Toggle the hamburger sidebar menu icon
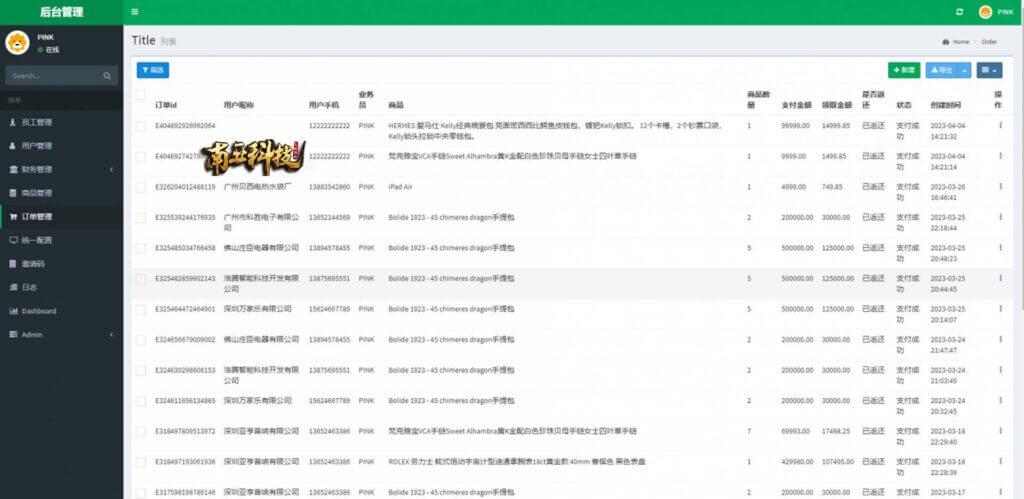This screenshot has width=1024, height=499. pos(135,12)
